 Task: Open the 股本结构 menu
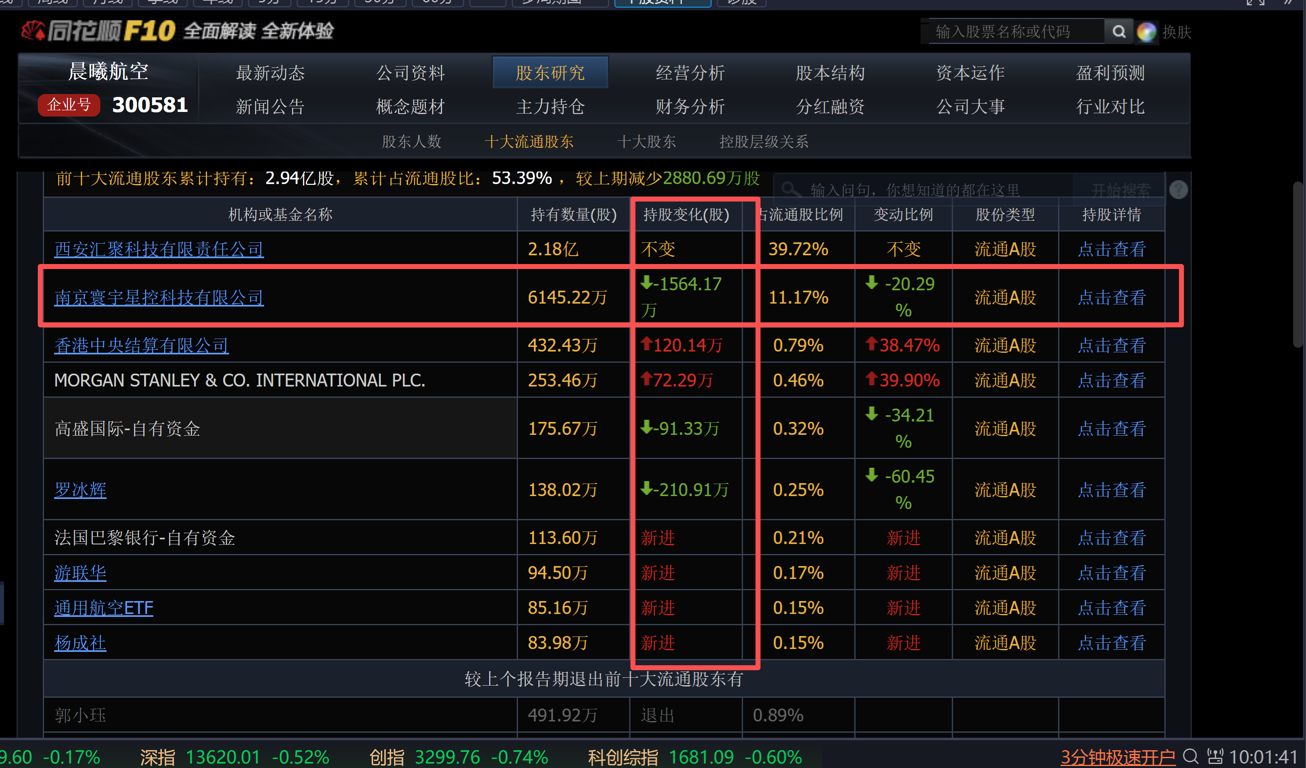tap(830, 73)
